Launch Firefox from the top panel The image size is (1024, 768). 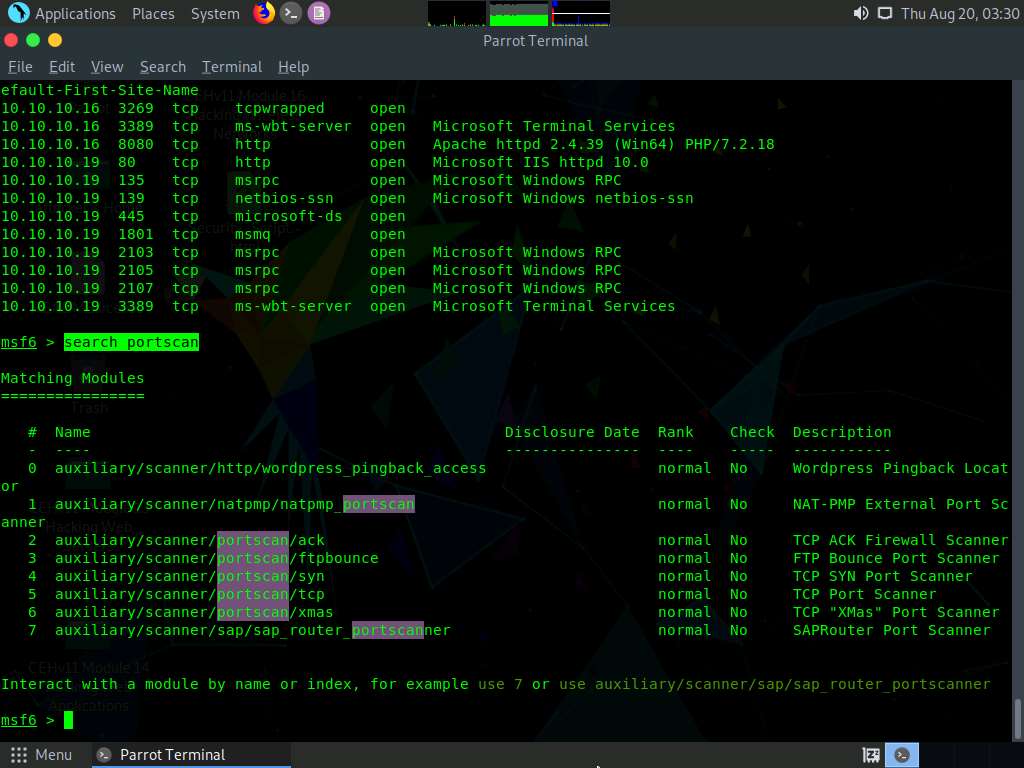pyautogui.click(x=264, y=13)
